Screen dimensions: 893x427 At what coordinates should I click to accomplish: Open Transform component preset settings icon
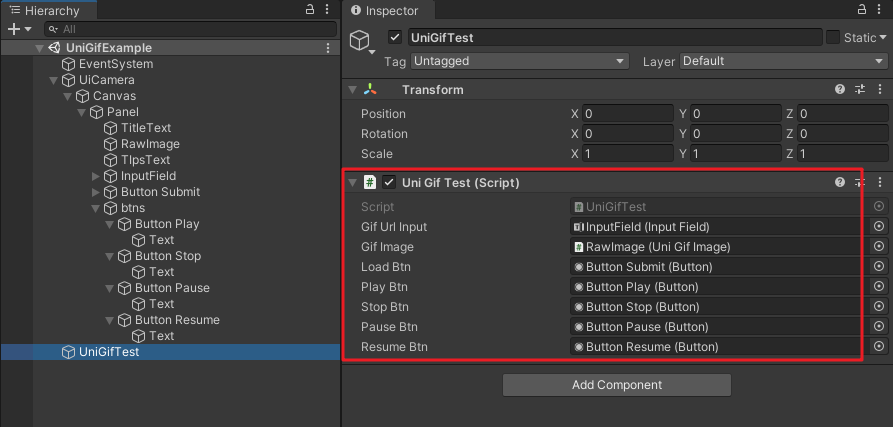coord(860,89)
